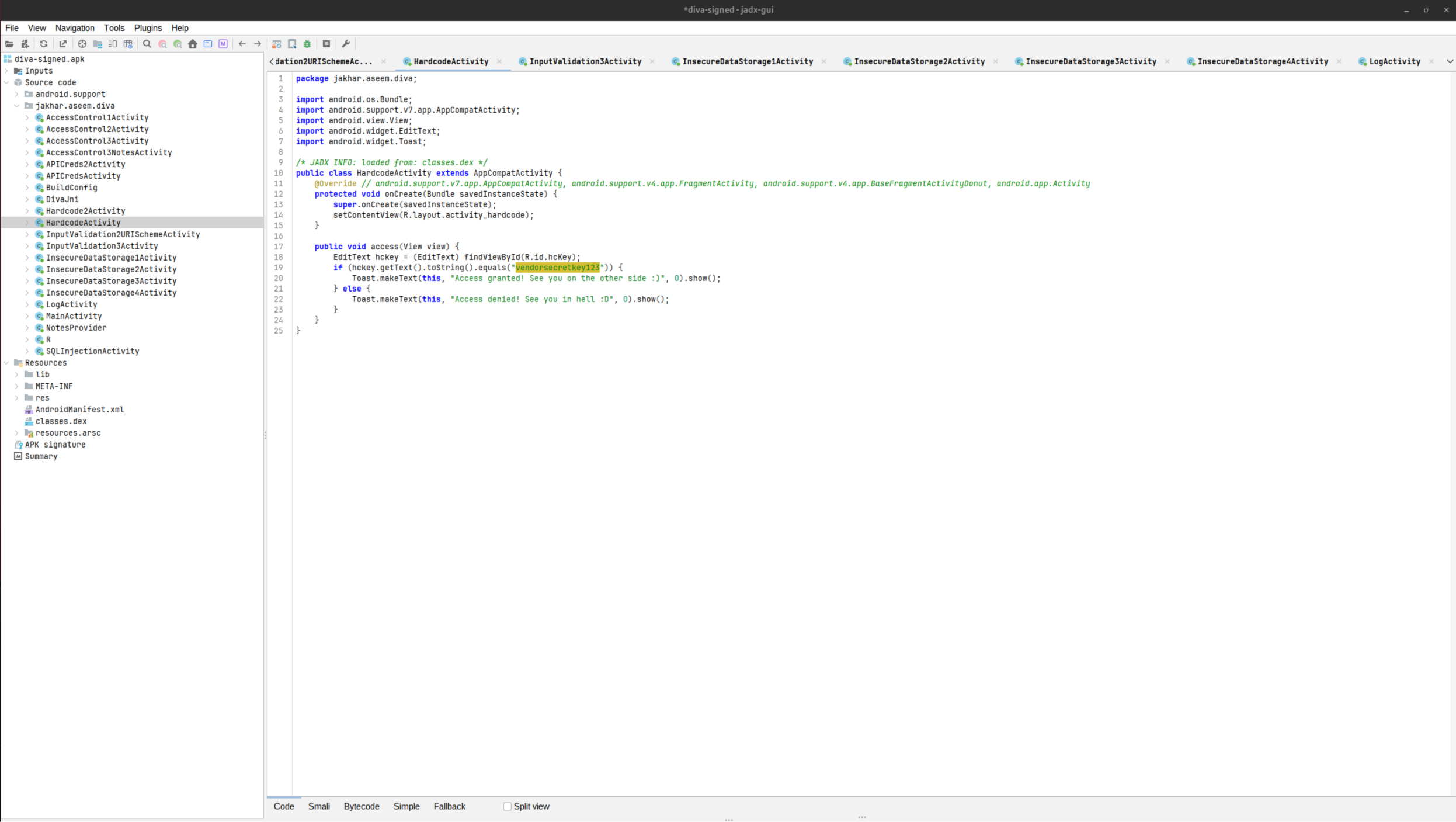This screenshot has height=822, width=1456.
Task: Select Hardcode2Activity class in tree
Action: (85, 211)
